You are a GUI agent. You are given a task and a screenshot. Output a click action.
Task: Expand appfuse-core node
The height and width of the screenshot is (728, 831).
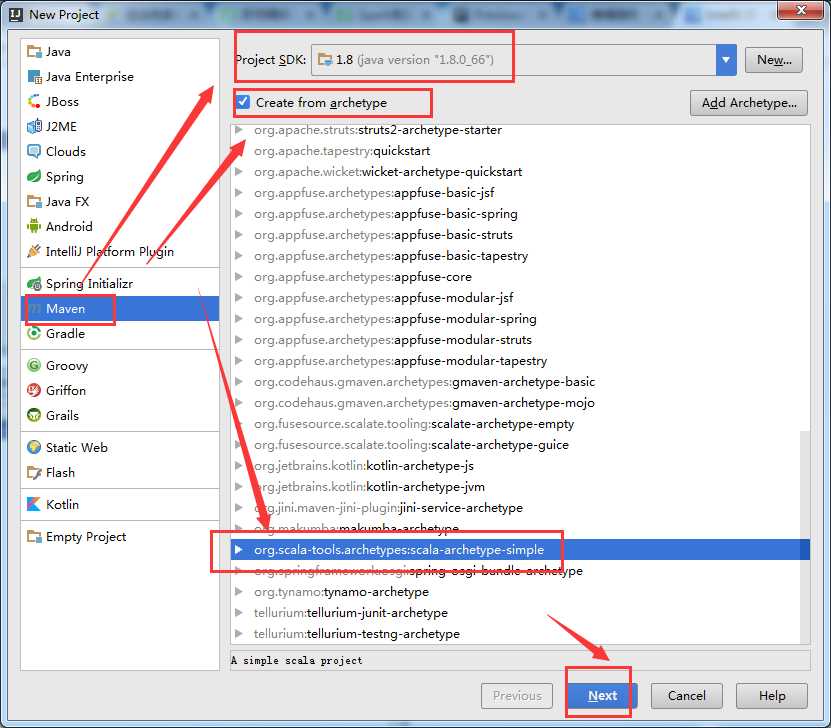point(239,277)
